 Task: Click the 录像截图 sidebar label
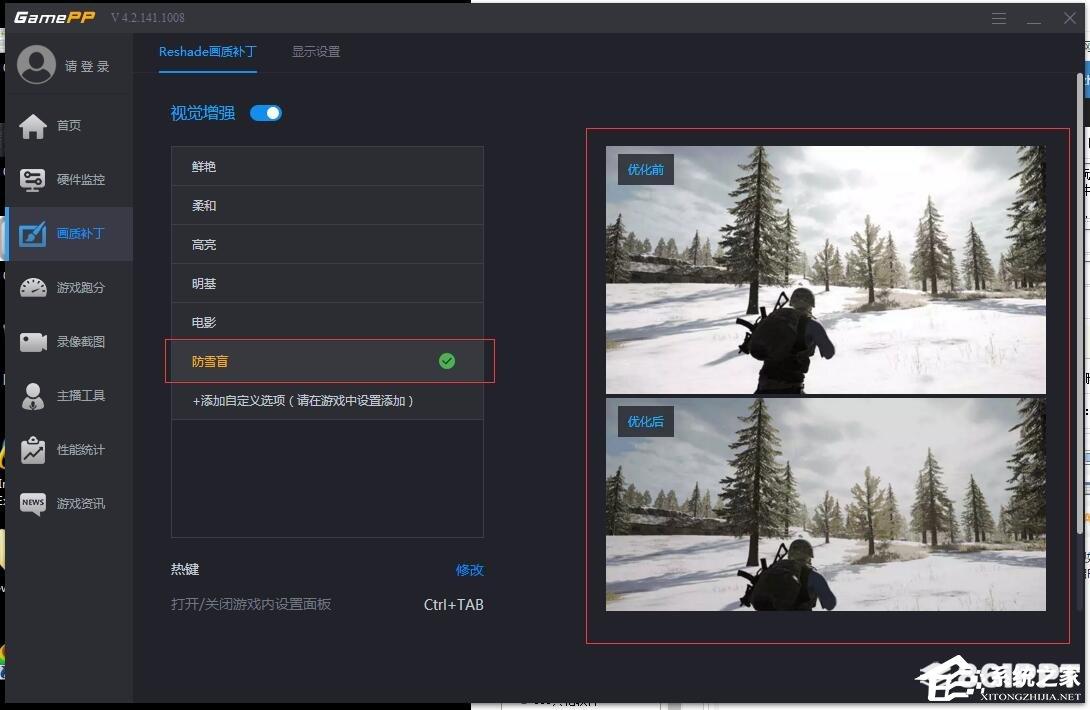(x=81, y=341)
